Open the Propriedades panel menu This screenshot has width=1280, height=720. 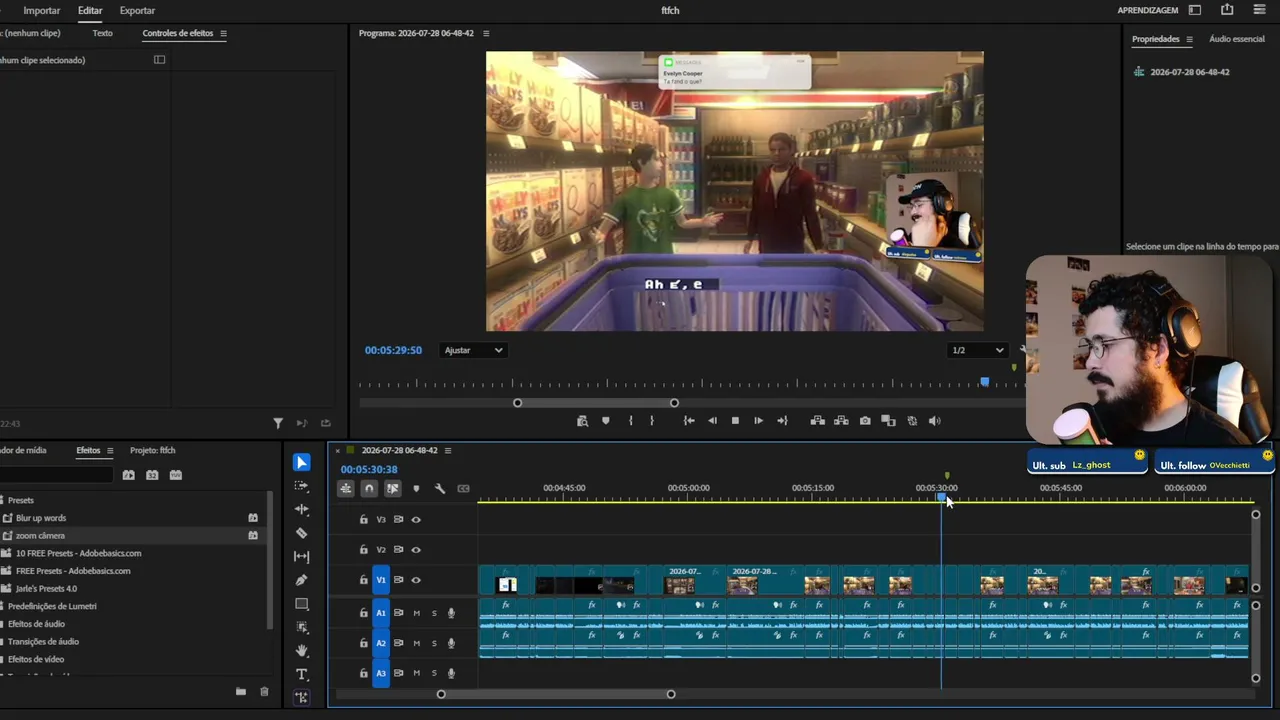click(x=1190, y=39)
